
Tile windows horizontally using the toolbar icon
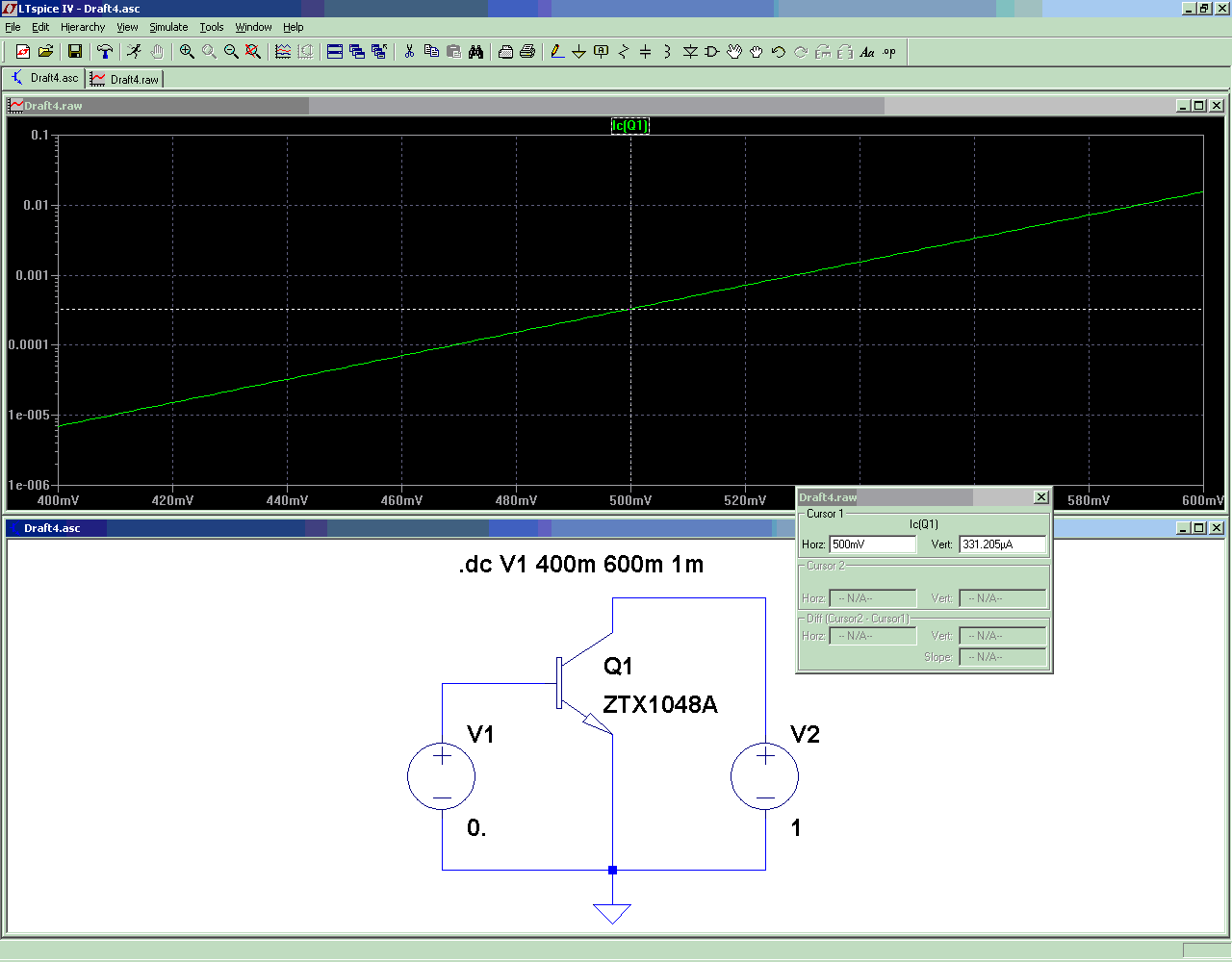(335, 52)
